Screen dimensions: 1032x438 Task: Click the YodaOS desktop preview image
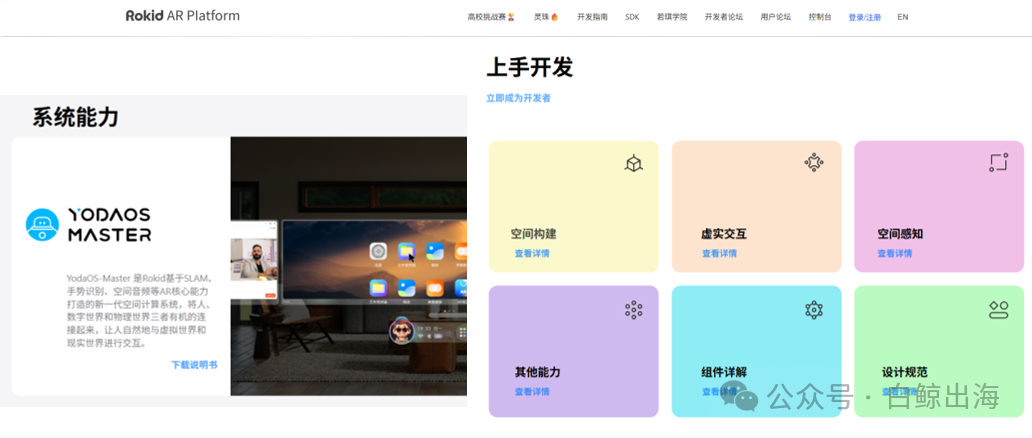click(348, 266)
